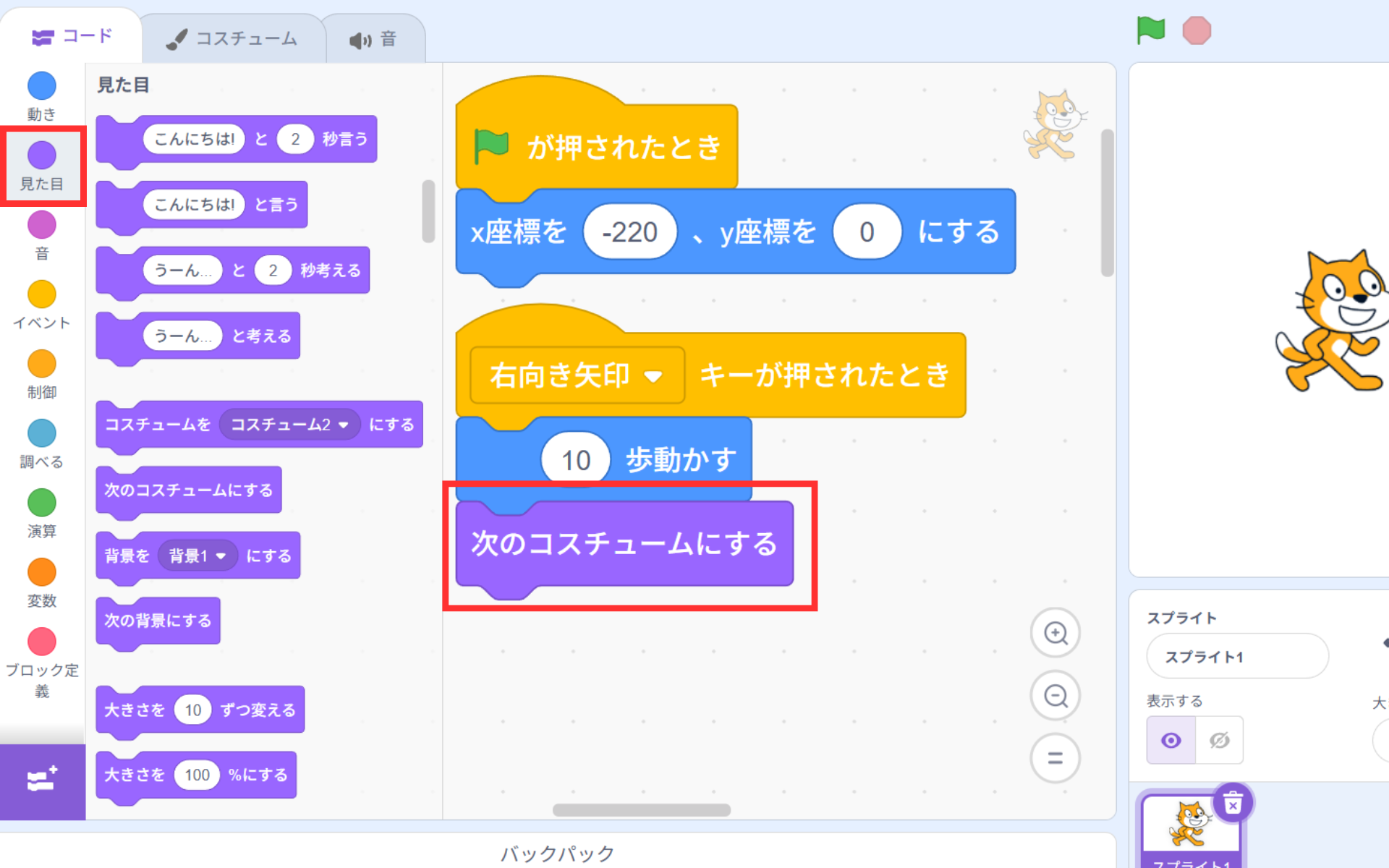Hide the sprite using crossed-eye icon
The height and width of the screenshot is (868, 1389).
coord(1220,740)
